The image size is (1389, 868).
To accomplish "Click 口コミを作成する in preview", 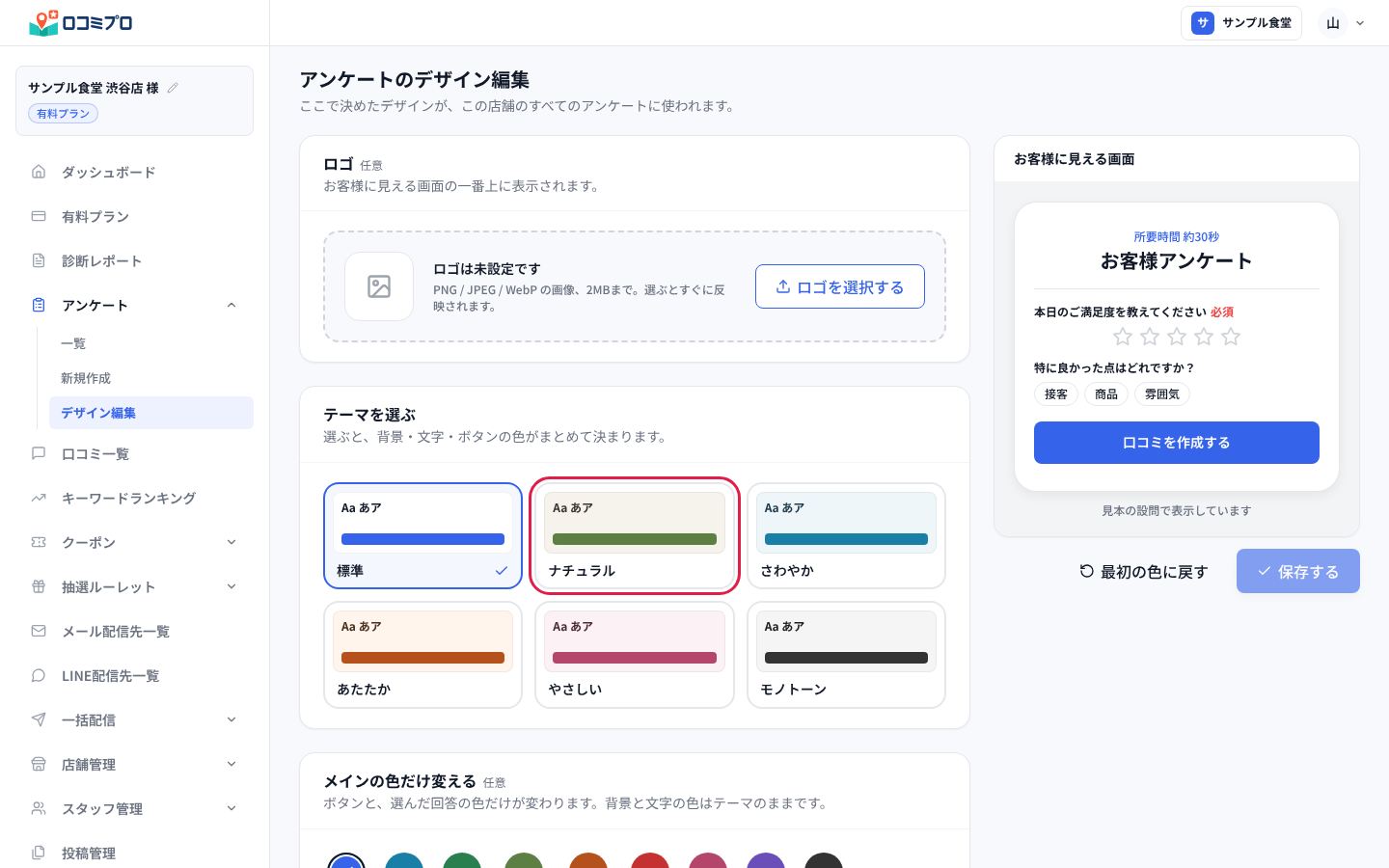I will (x=1177, y=443).
